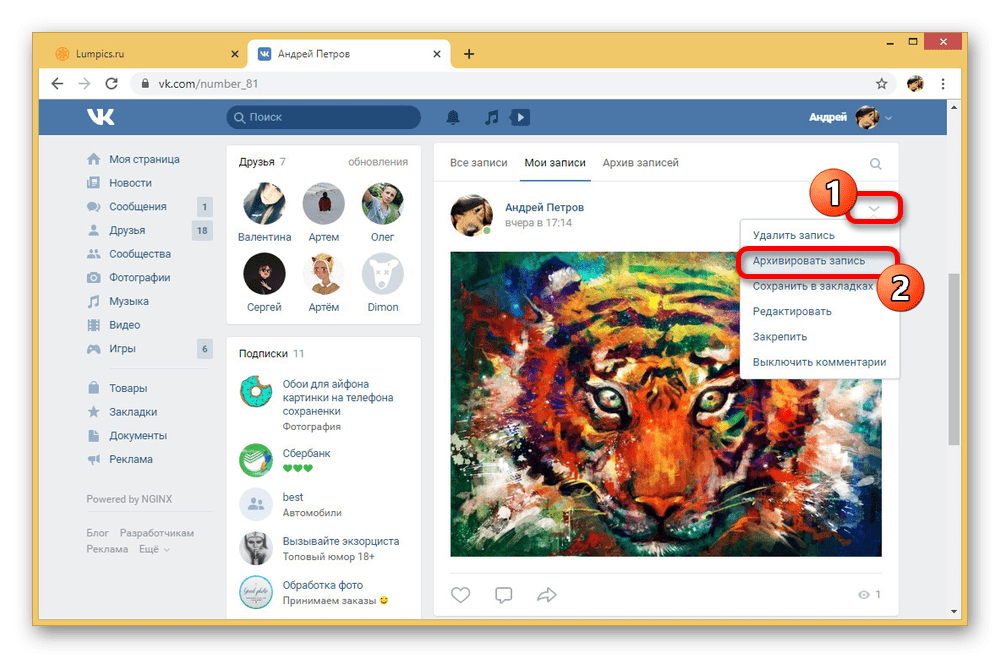Viewport: 1000px width, 658px height.
Task: Open the tiger painting image
Action: [666, 404]
